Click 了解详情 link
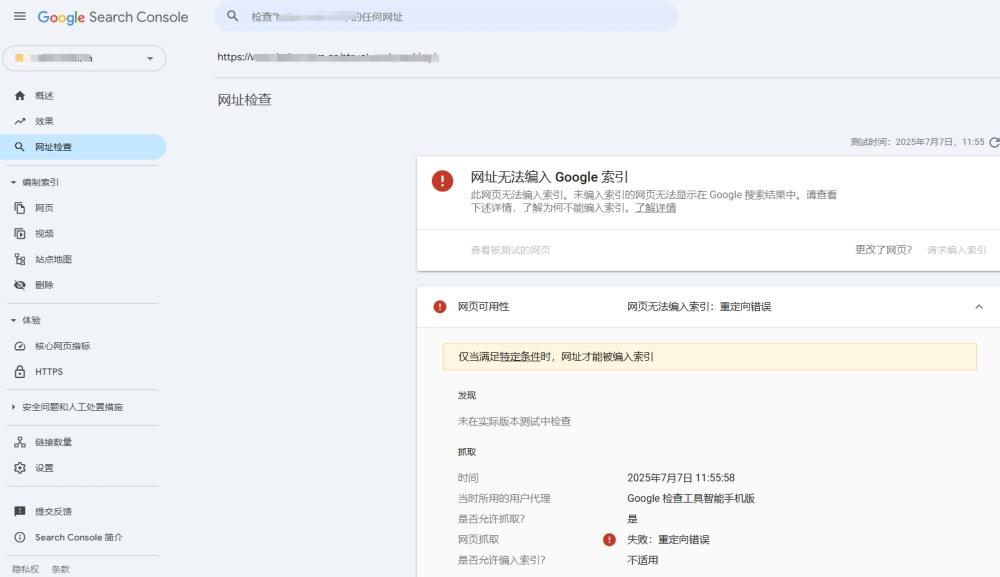 (x=656, y=208)
